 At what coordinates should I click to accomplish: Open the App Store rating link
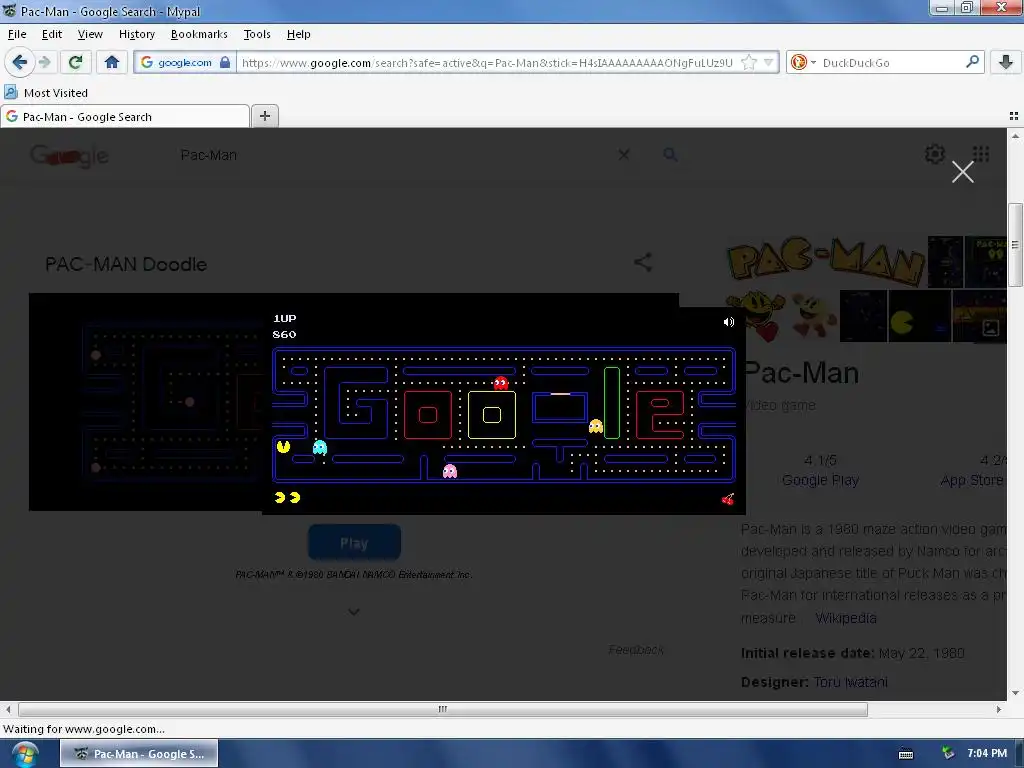click(972, 480)
